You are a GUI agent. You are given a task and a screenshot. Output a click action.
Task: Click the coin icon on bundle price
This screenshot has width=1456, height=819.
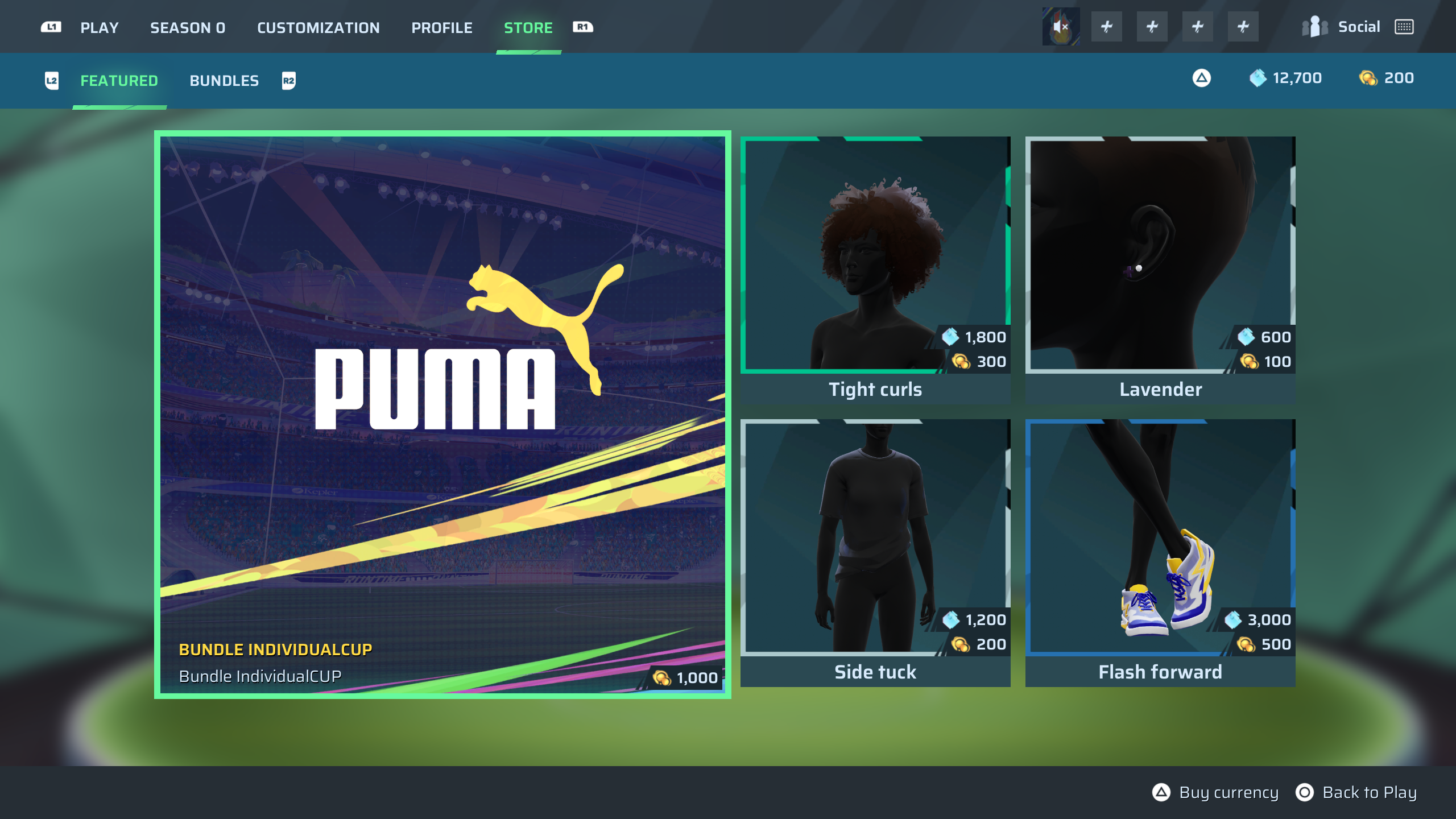click(x=662, y=678)
